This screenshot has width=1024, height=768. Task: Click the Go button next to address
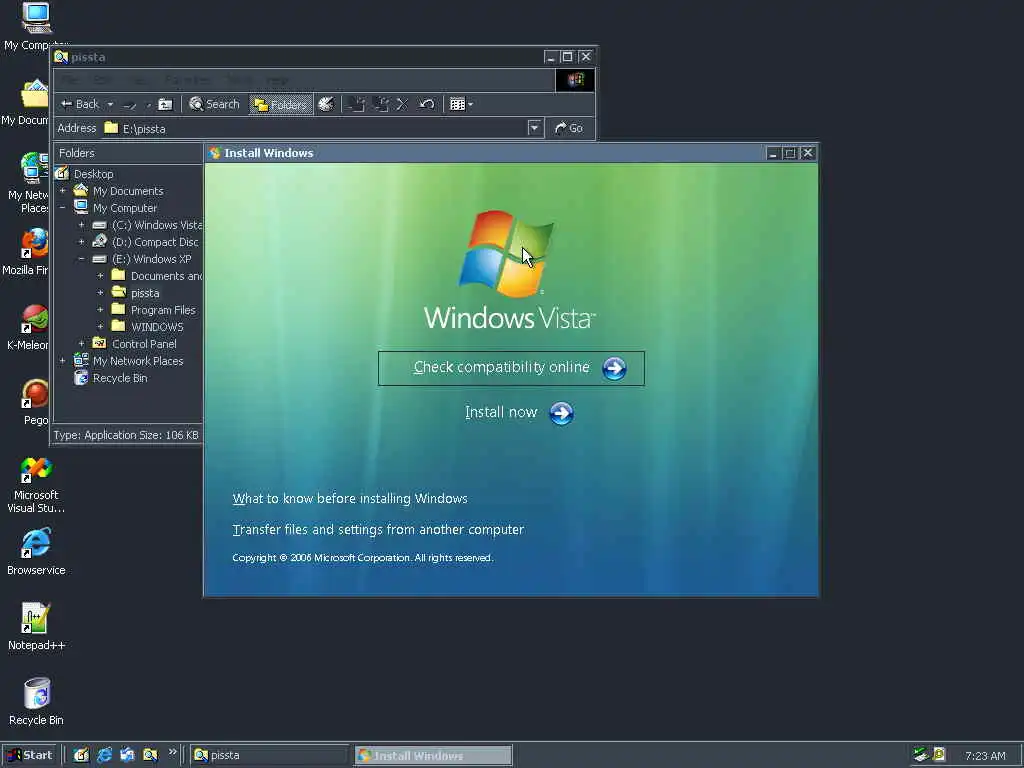[569, 128]
